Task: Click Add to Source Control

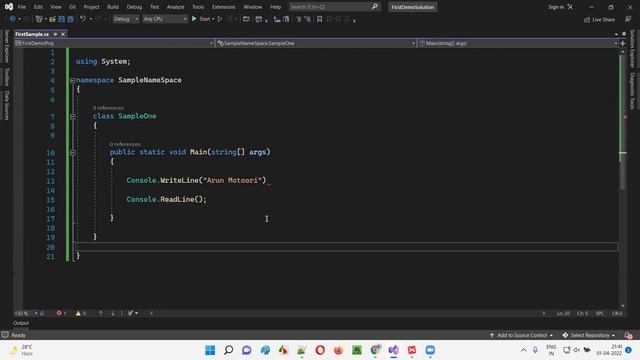Action: [x=522, y=336]
